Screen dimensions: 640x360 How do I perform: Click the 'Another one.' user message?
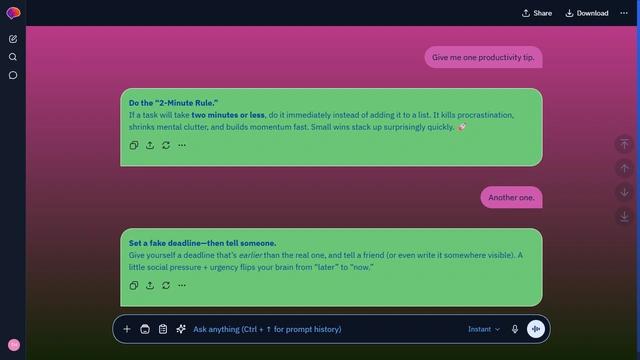pos(511,198)
